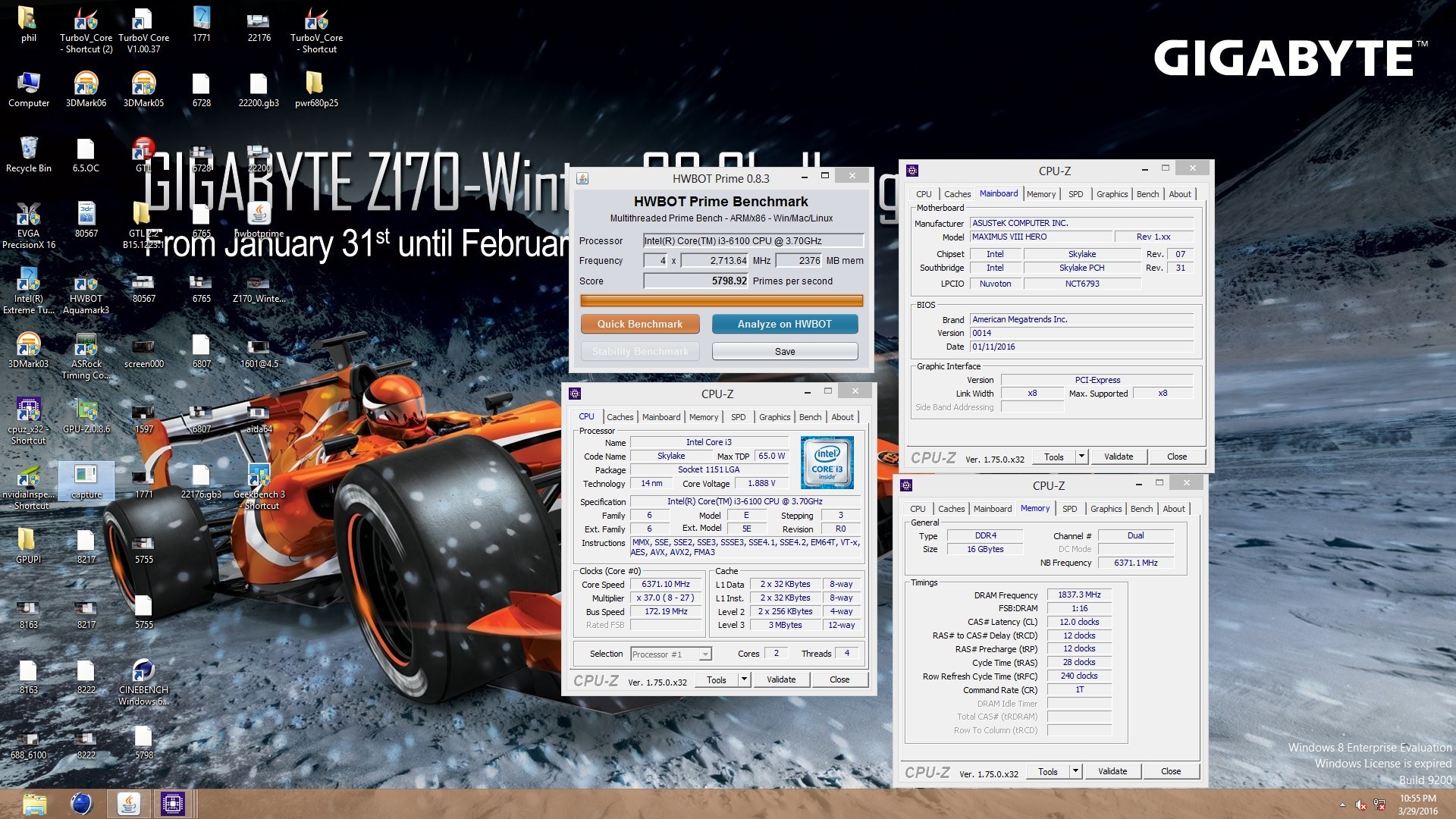The height and width of the screenshot is (819, 1456).
Task: Open hwbotprime Java icon
Action: (259, 221)
